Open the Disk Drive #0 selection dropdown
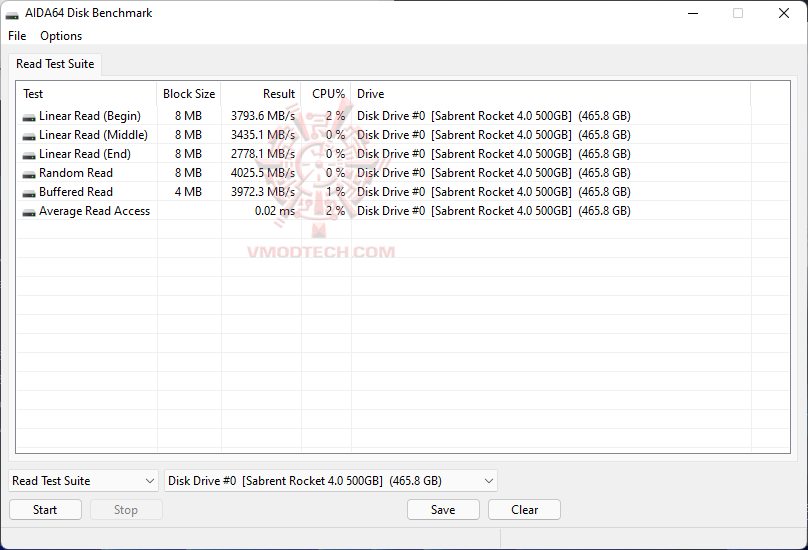808x550 pixels. 330,481
